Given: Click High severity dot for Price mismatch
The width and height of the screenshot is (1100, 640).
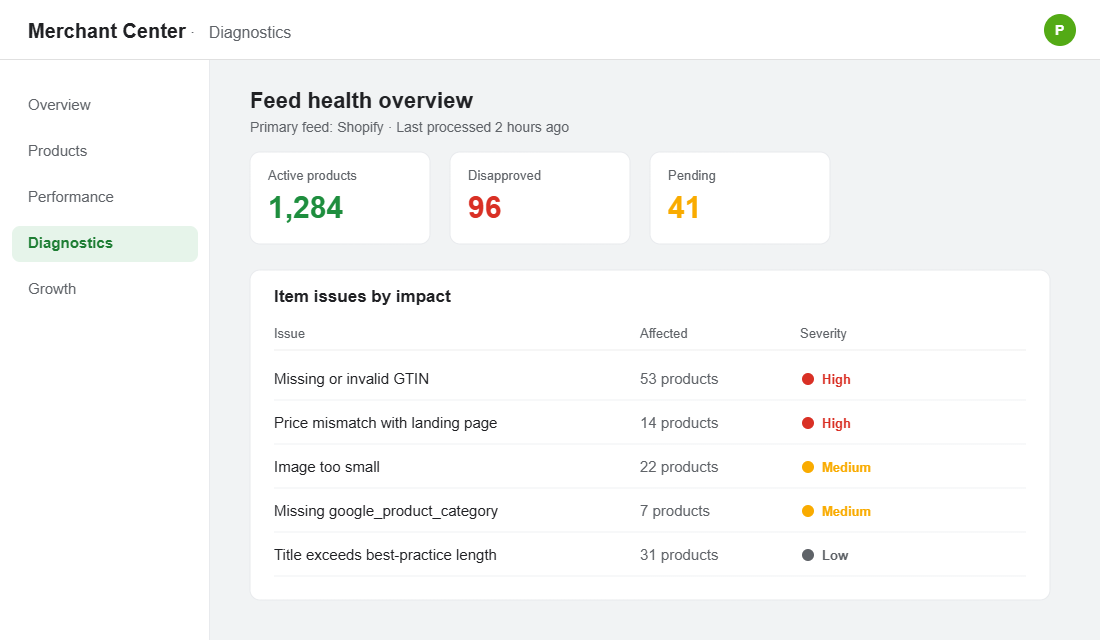Looking at the screenshot, I should (x=807, y=423).
